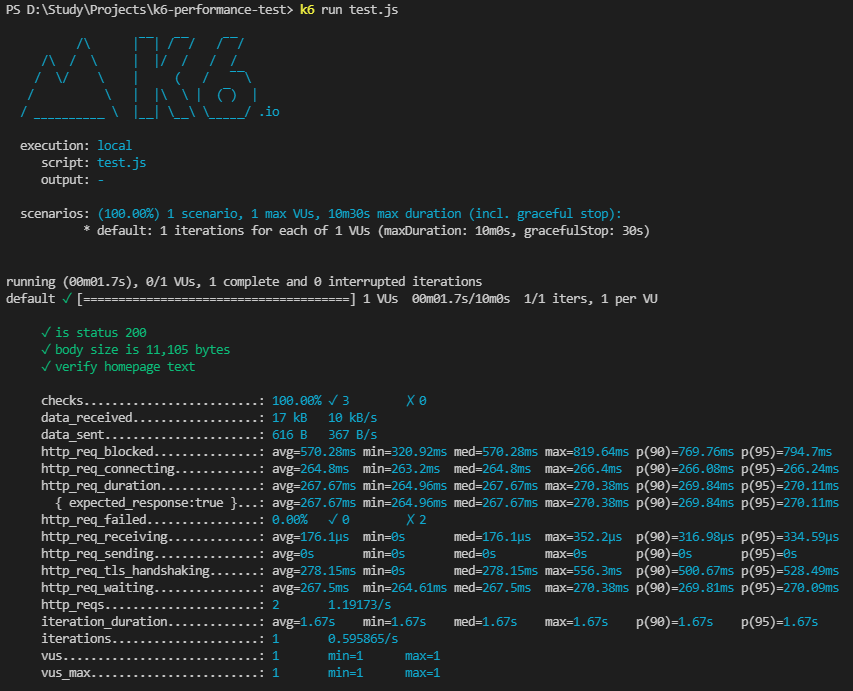Click http_req_tls_handshaking 'avg=278.15ms'
The height and width of the screenshot is (691, 853).
[314, 571]
